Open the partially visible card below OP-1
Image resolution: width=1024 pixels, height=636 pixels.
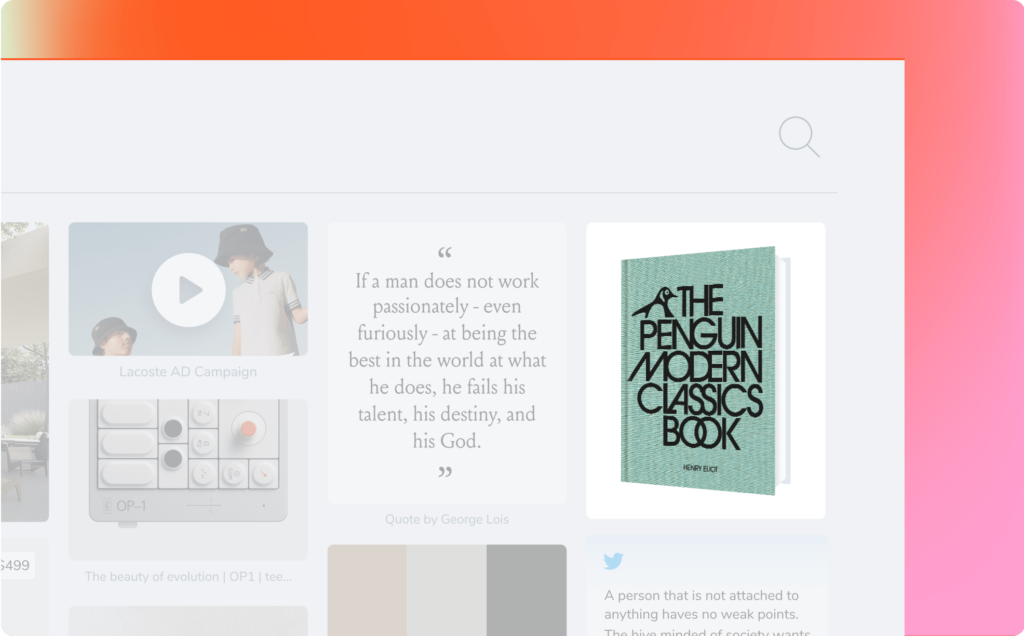tap(188, 621)
